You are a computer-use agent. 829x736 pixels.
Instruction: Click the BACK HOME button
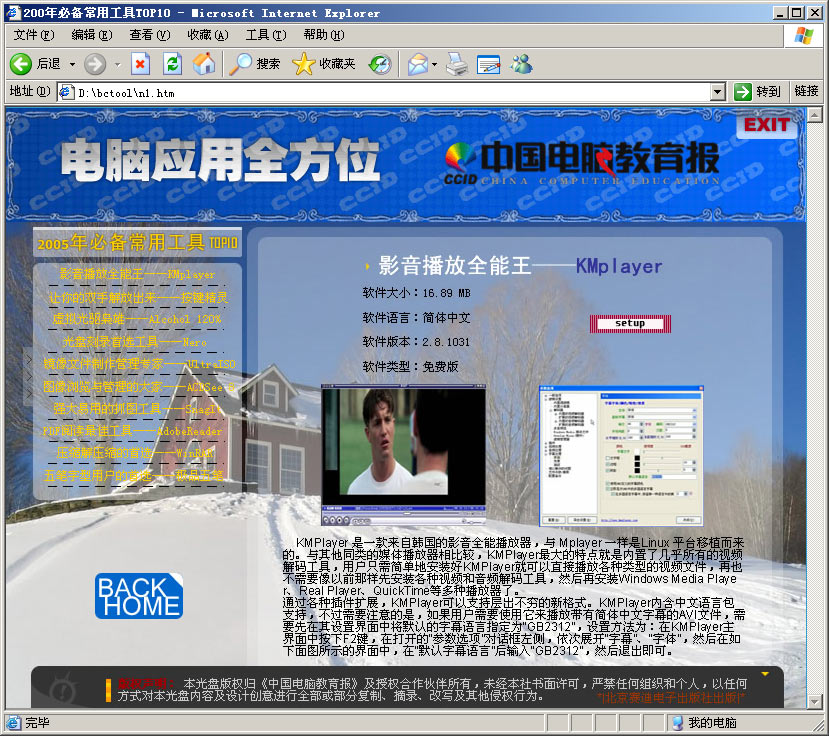(x=139, y=596)
